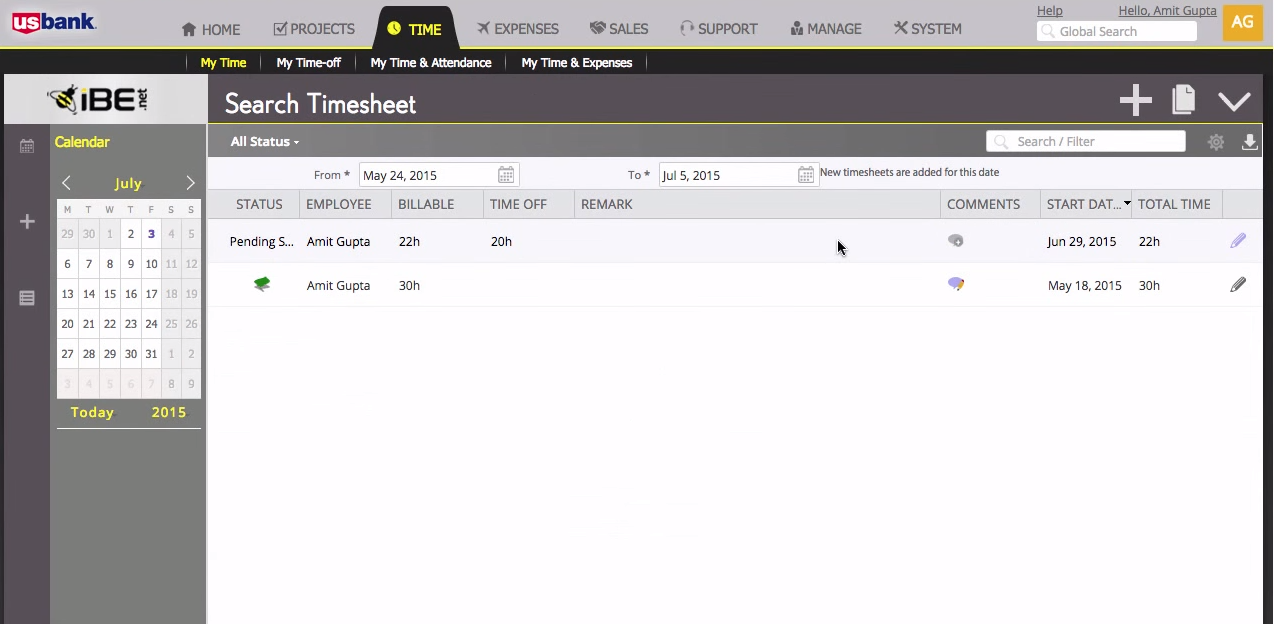Sort by REMARK column header
Image resolution: width=1274 pixels, height=624 pixels.
(607, 204)
